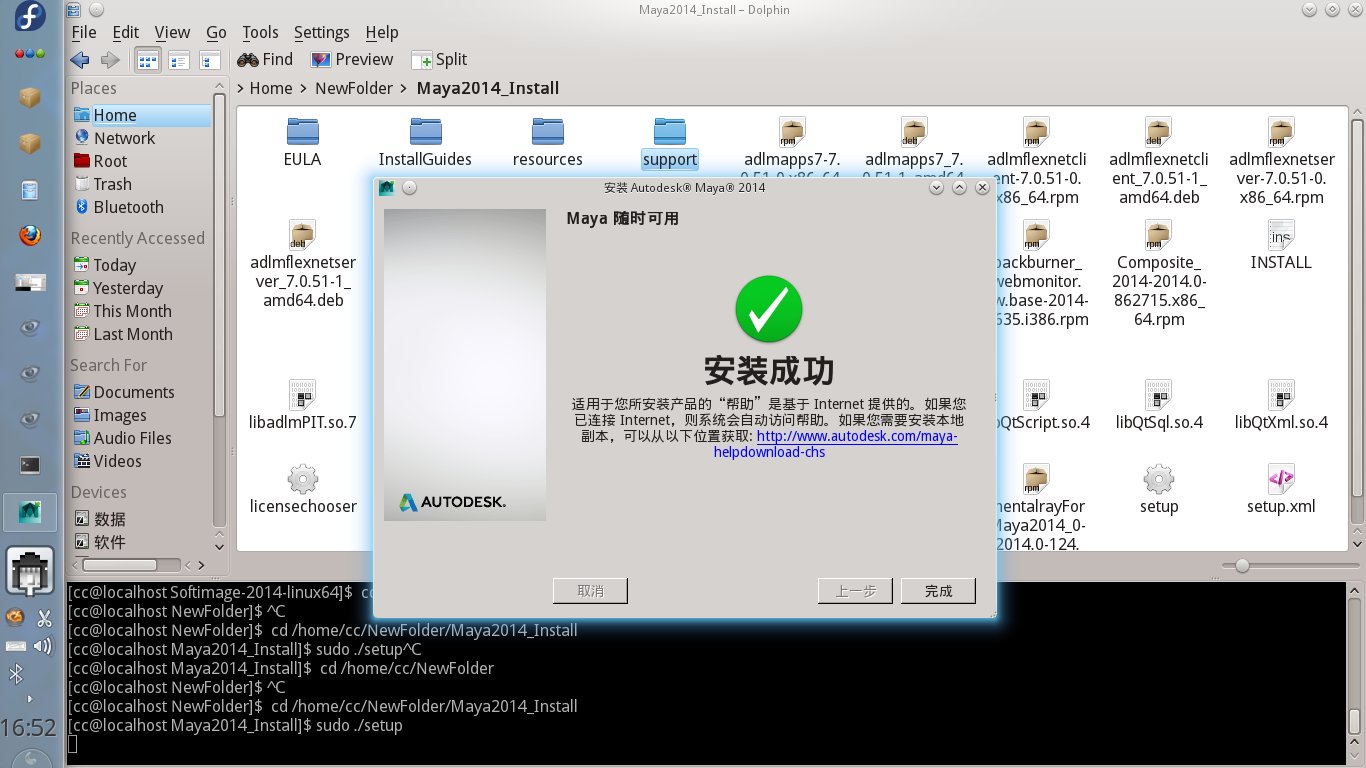Viewport: 1366px width, 768px height.
Task: Select the licensechooser executable
Action: pos(303,488)
